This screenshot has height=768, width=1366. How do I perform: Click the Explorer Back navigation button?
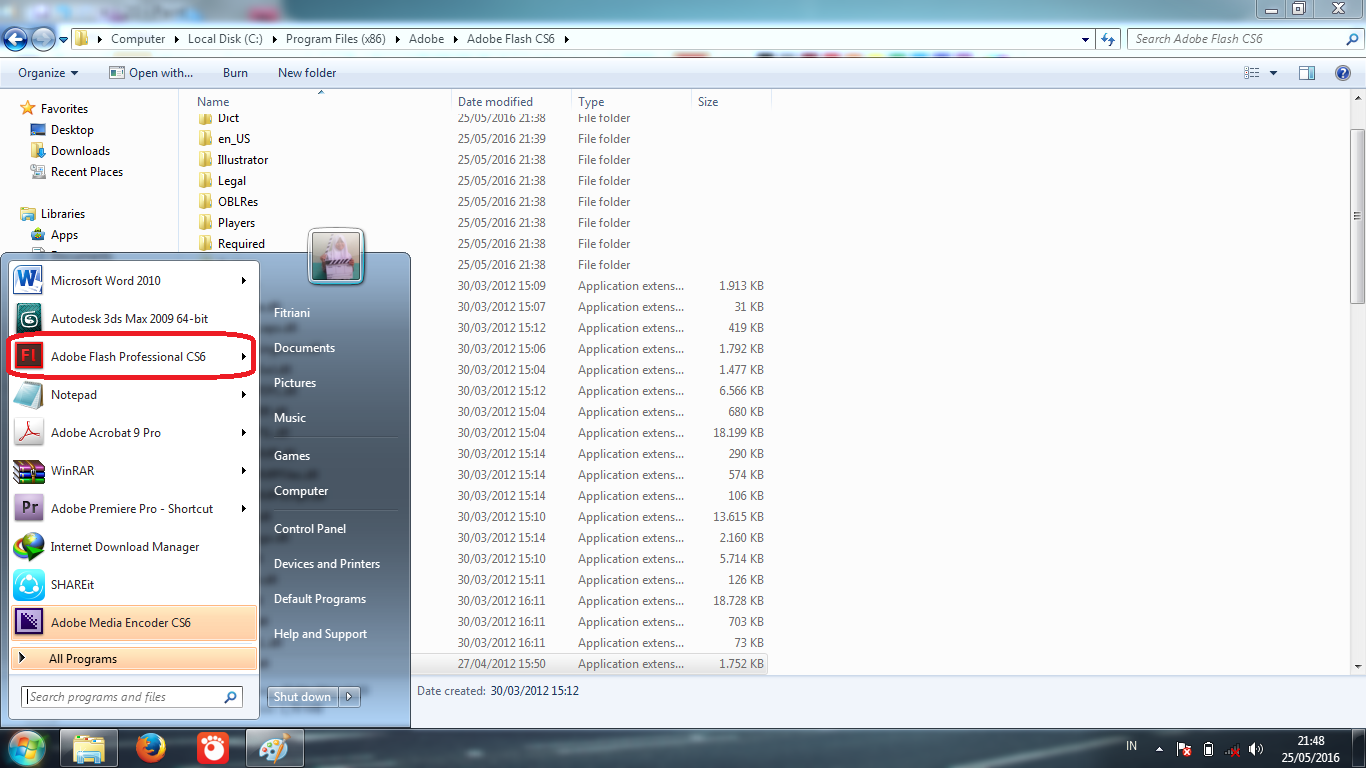pos(16,39)
